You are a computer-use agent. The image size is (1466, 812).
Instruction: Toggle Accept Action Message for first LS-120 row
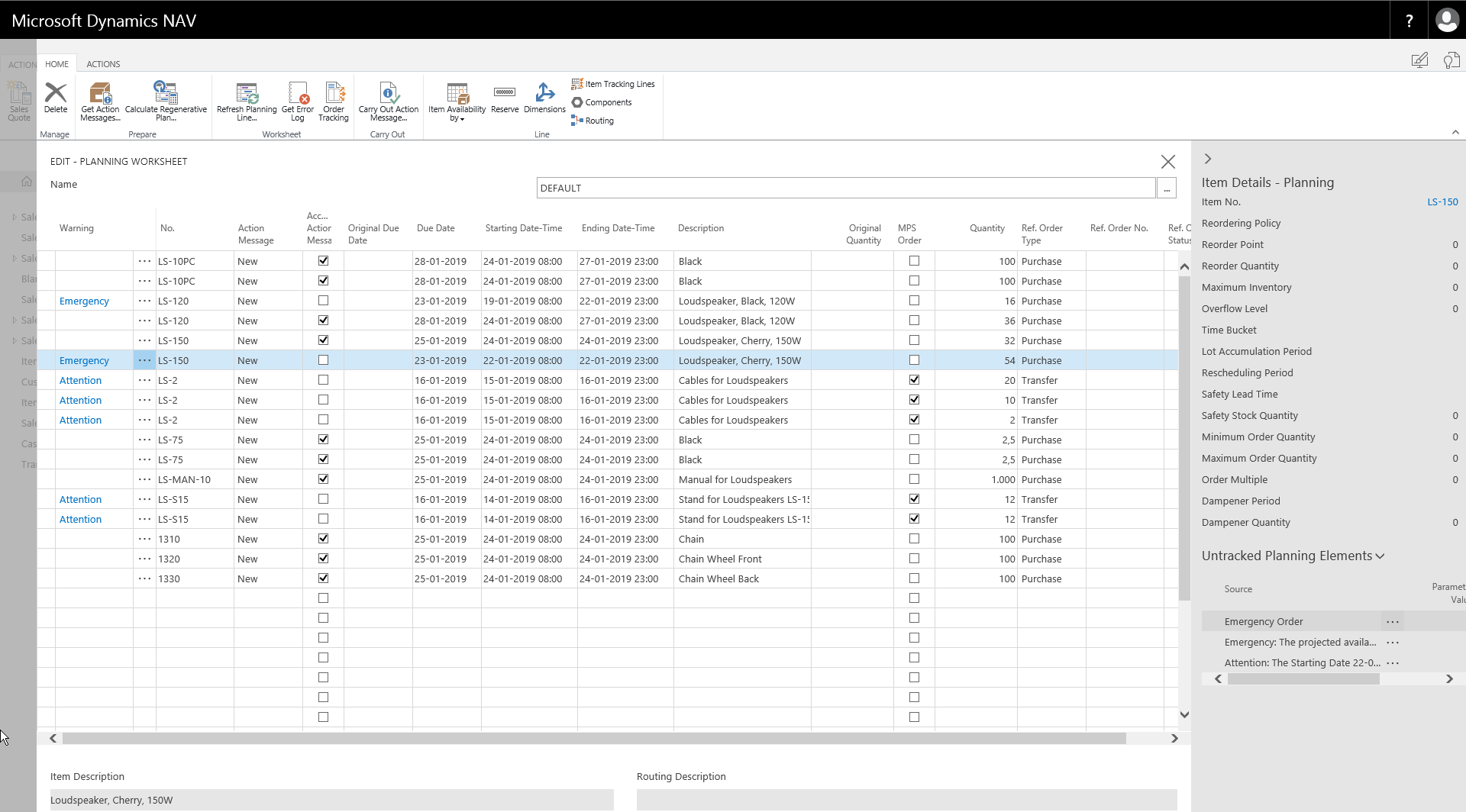[323, 300]
